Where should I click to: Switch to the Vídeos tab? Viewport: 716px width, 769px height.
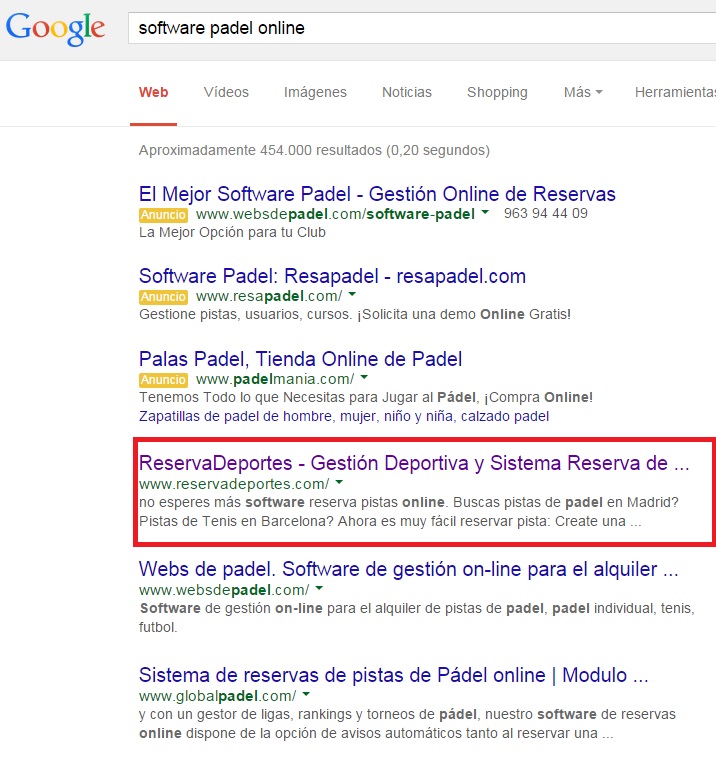[x=226, y=92]
